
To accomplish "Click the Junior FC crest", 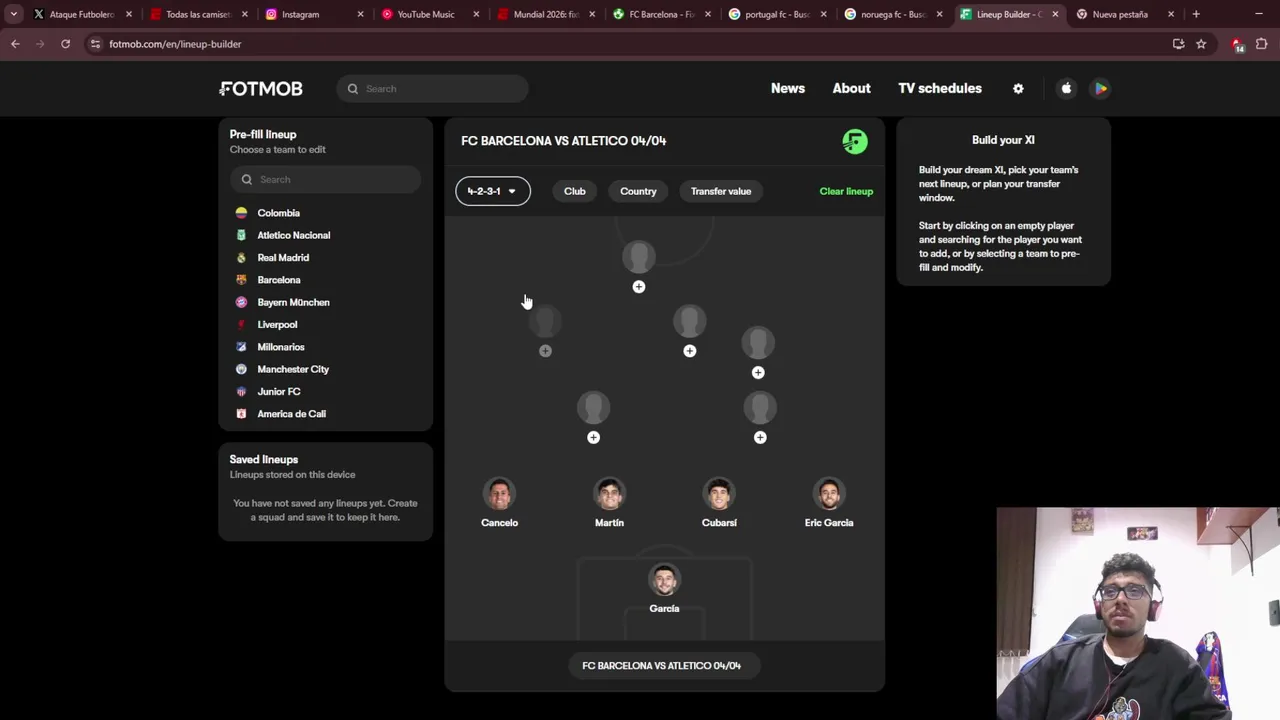I will point(241,391).
